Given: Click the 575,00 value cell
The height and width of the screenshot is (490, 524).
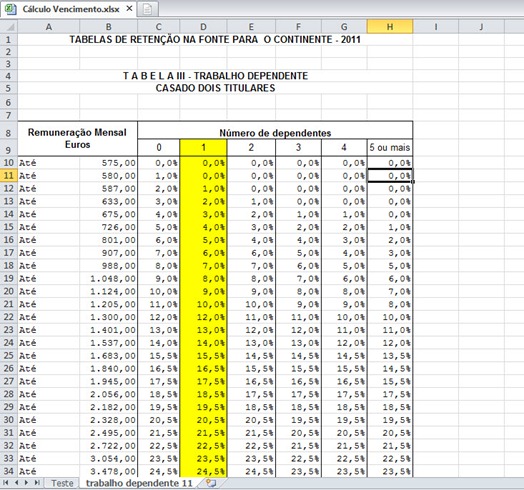Looking at the screenshot, I should 109,163.
